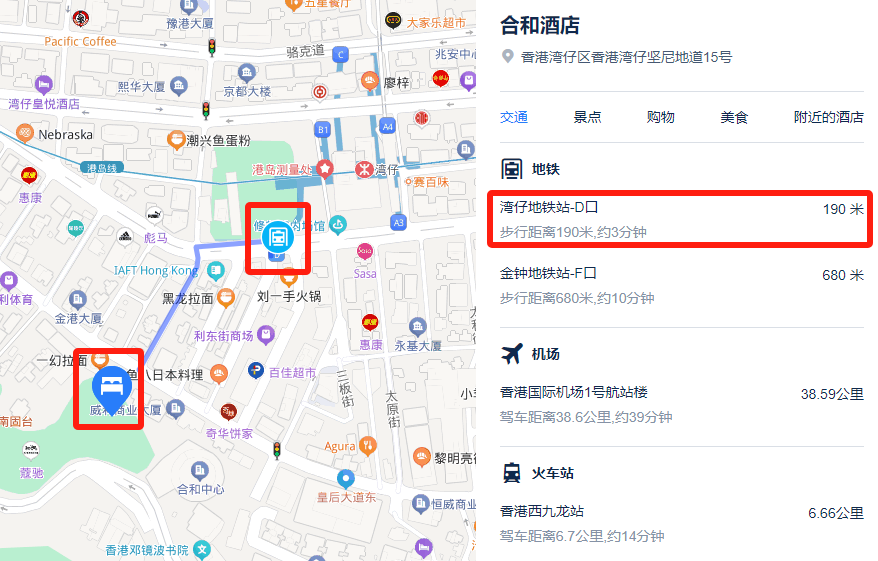
Task: Click the Wan Chai 湾仔 MTR logo icon
Action: coord(364,169)
